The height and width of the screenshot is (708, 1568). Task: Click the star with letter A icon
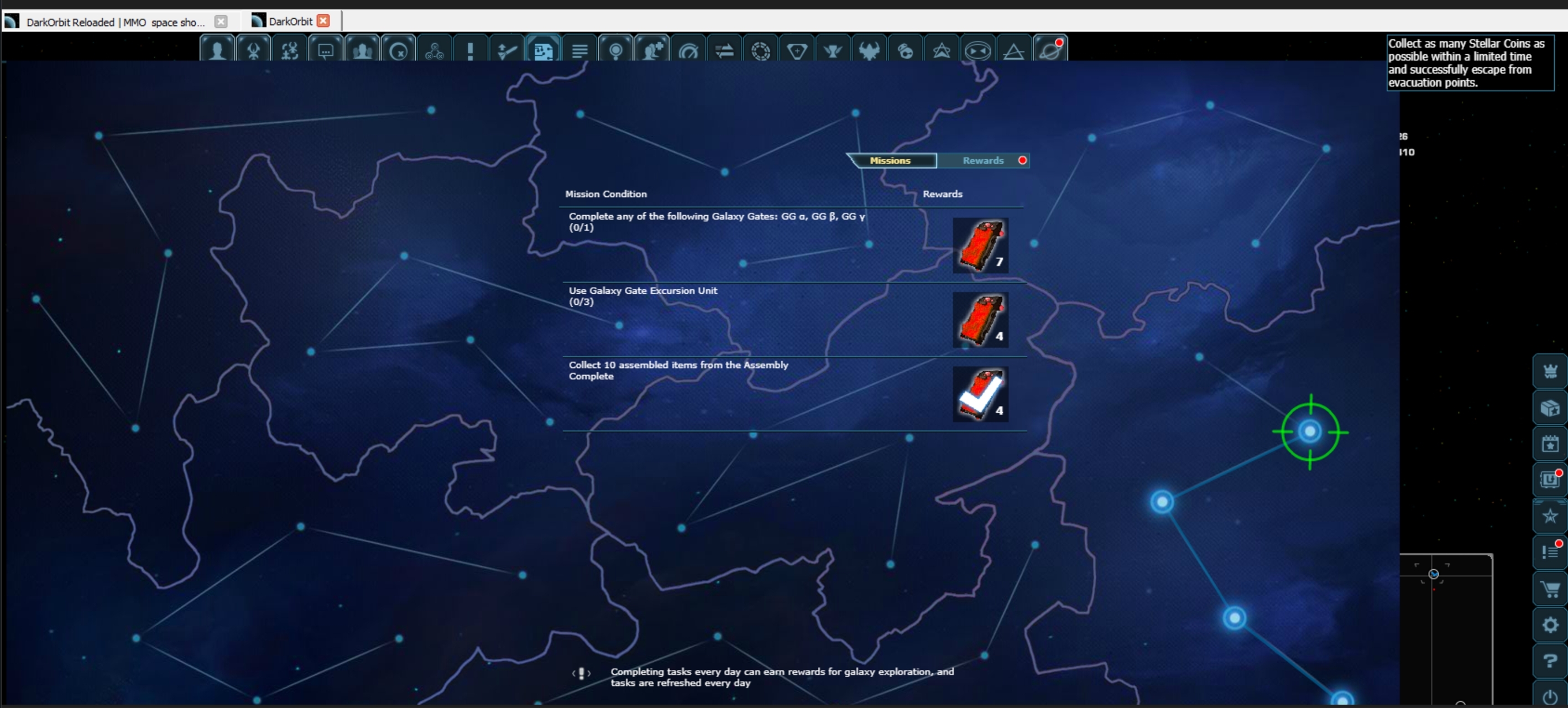click(x=1550, y=516)
